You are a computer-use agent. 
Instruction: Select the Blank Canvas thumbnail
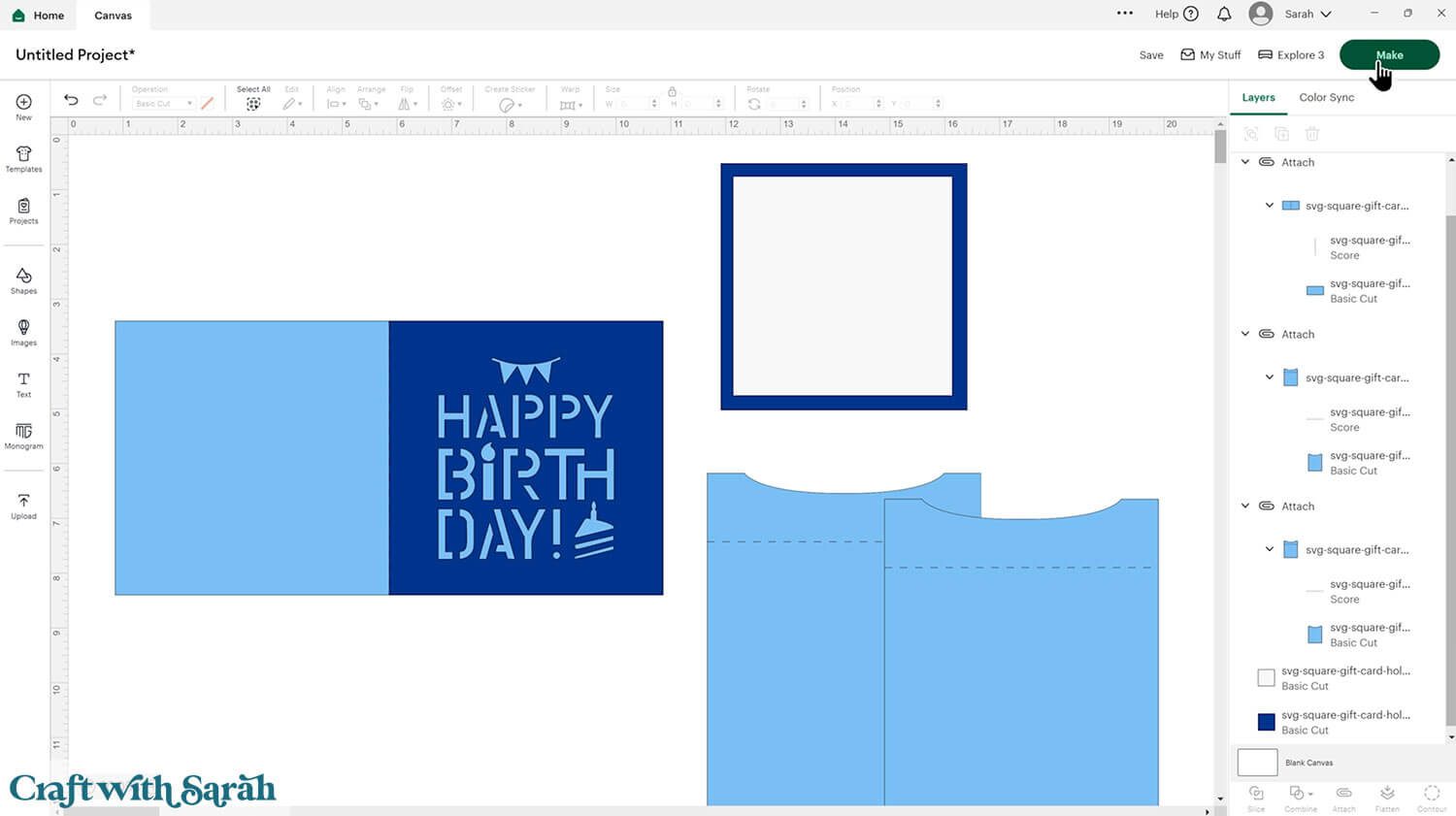point(1257,763)
